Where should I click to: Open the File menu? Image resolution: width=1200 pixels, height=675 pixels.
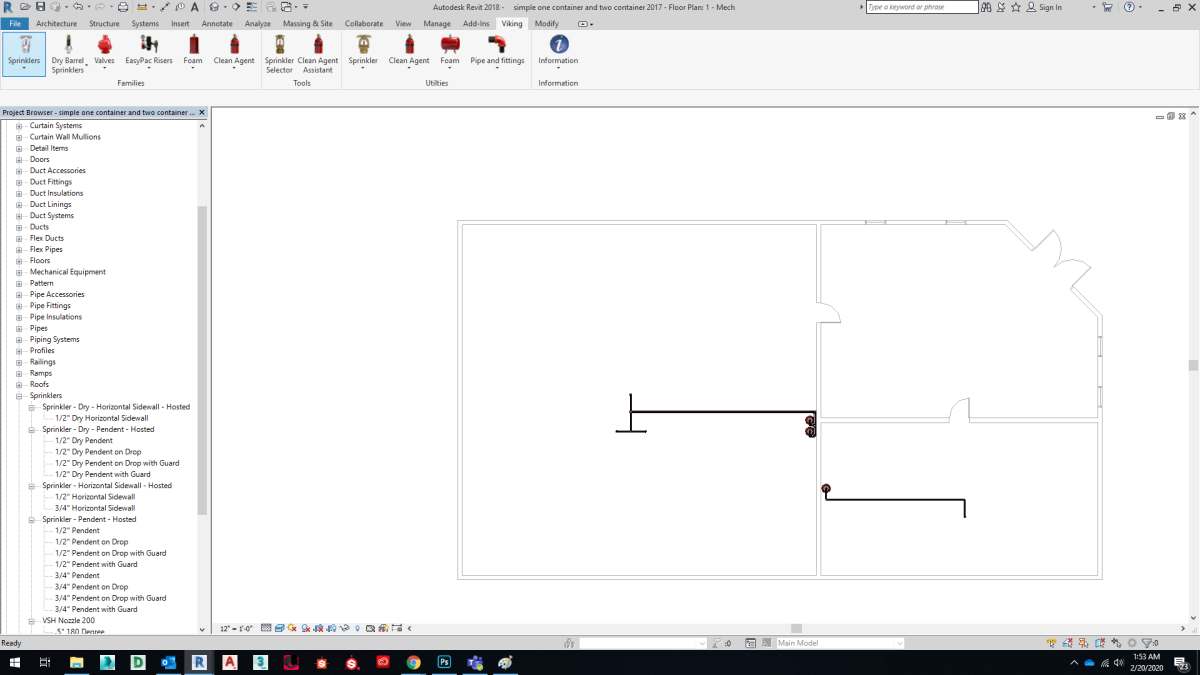coord(15,23)
